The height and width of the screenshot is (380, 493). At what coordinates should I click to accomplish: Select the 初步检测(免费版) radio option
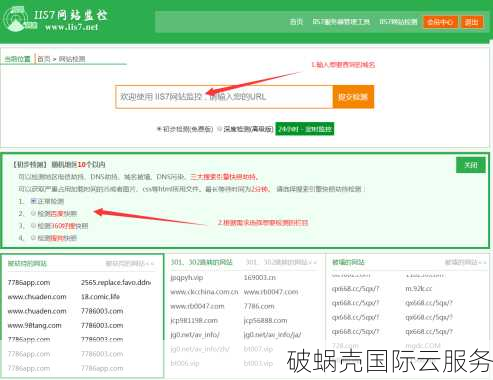coord(159,129)
